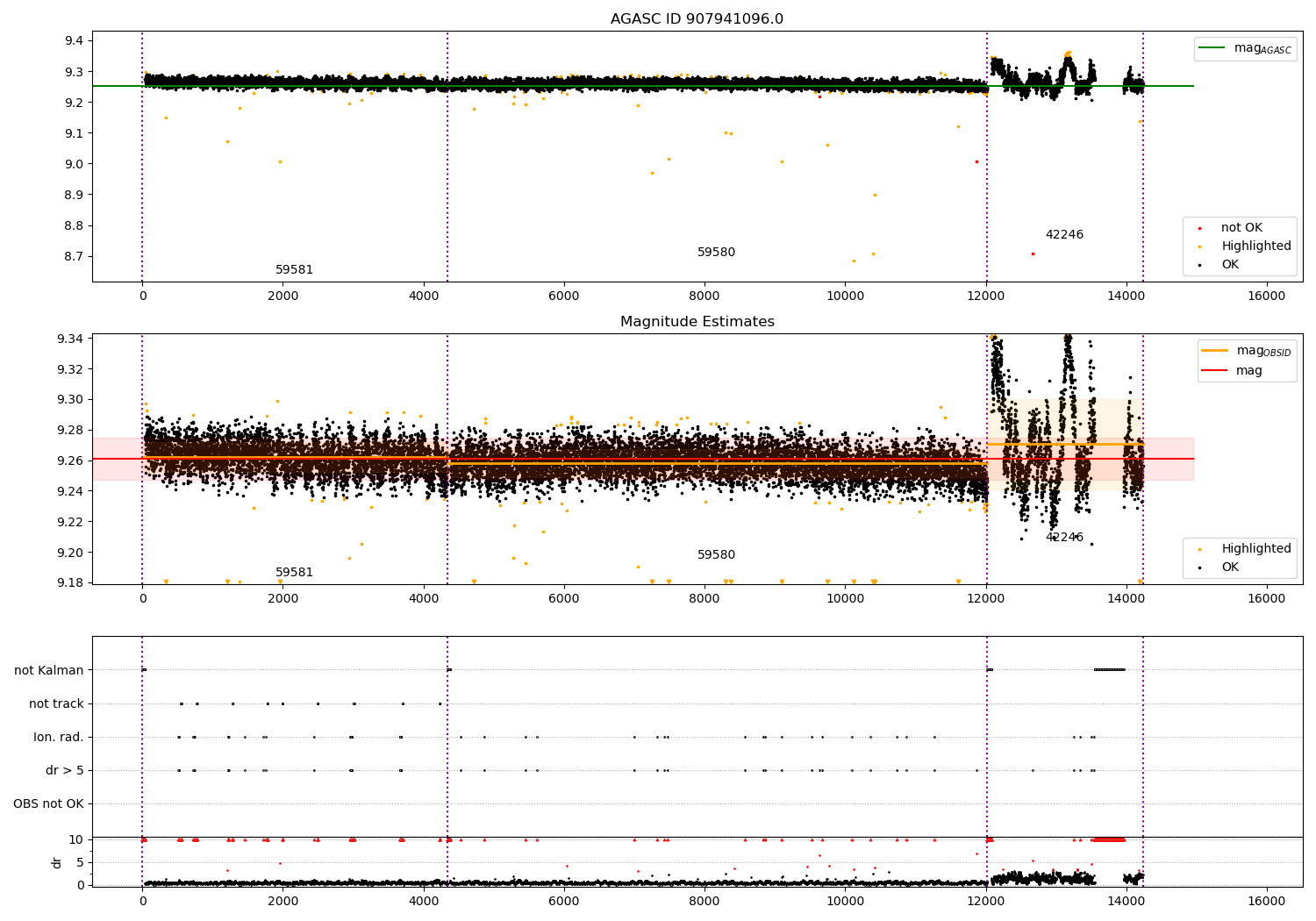Click label 59580 in the Magnitude Estimates plot
This screenshot has height=921, width=1316.
tap(716, 555)
